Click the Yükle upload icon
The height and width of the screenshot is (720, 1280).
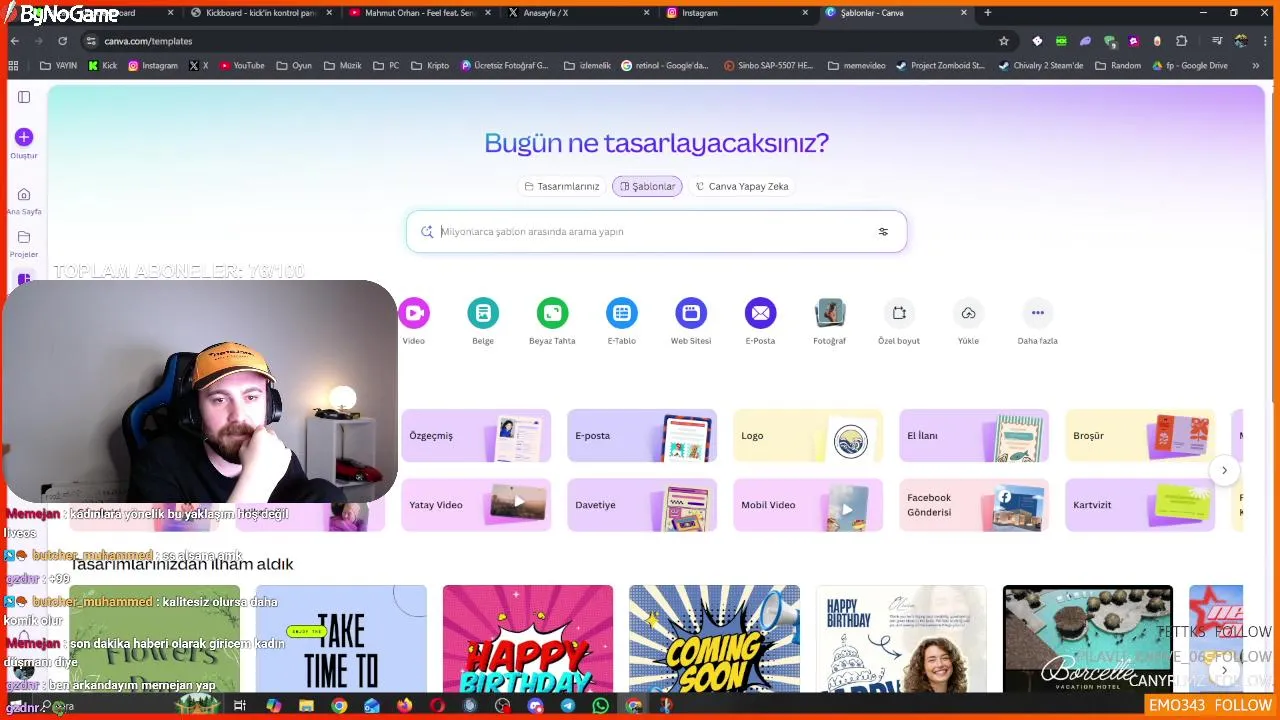[x=968, y=313]
